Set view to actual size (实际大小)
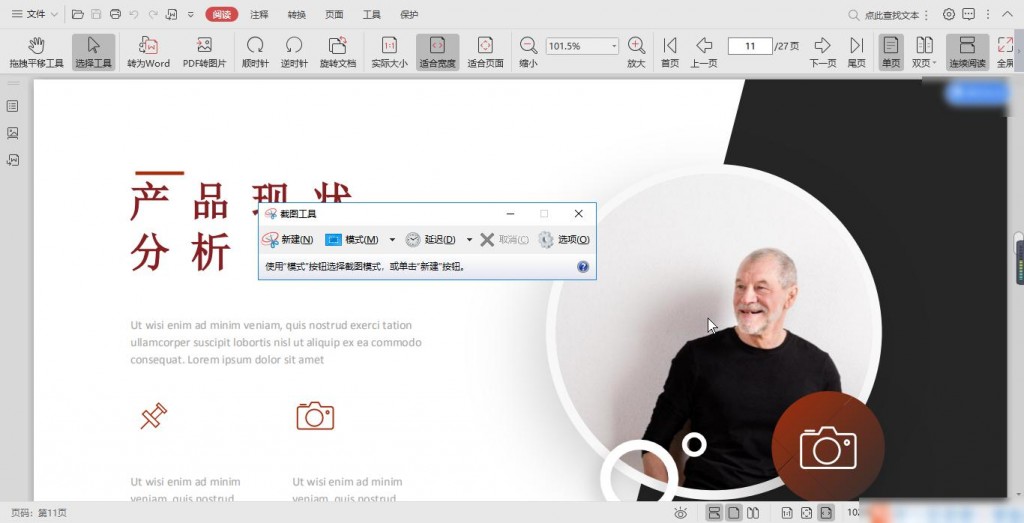The image size is (1024, 523). 389,52
